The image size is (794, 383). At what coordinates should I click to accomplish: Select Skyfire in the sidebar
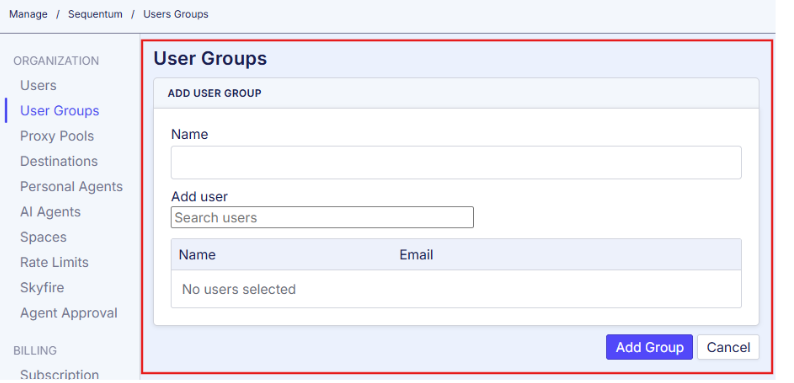click(42, 288)
